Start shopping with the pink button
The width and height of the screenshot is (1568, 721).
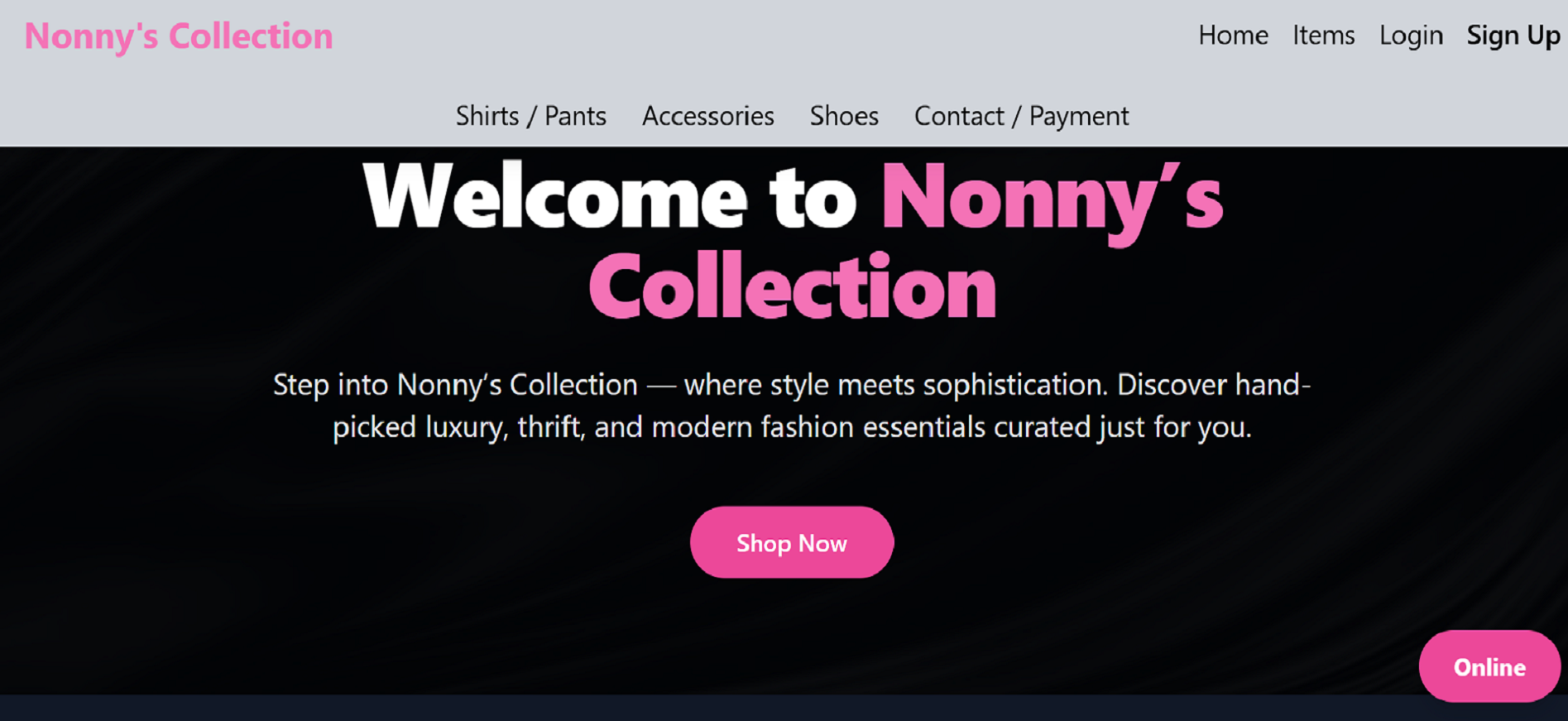791,542
